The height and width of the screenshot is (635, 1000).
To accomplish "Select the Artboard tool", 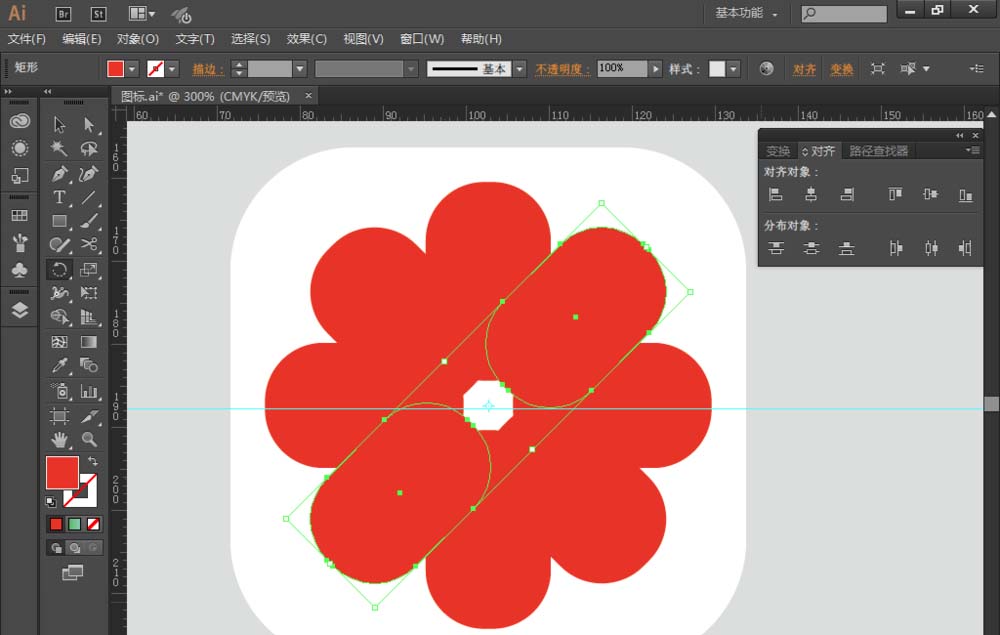I will tap(59, 416).
